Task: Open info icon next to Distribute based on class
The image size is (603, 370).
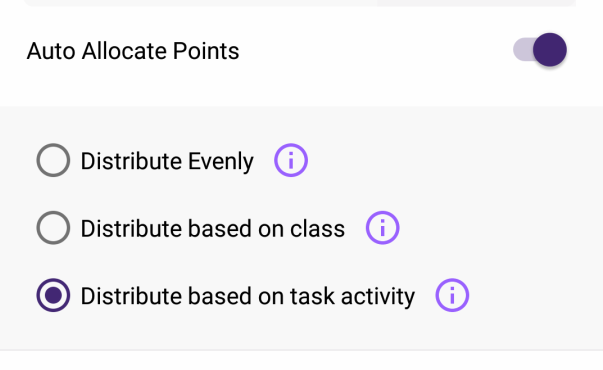Action: coord(382,228)
